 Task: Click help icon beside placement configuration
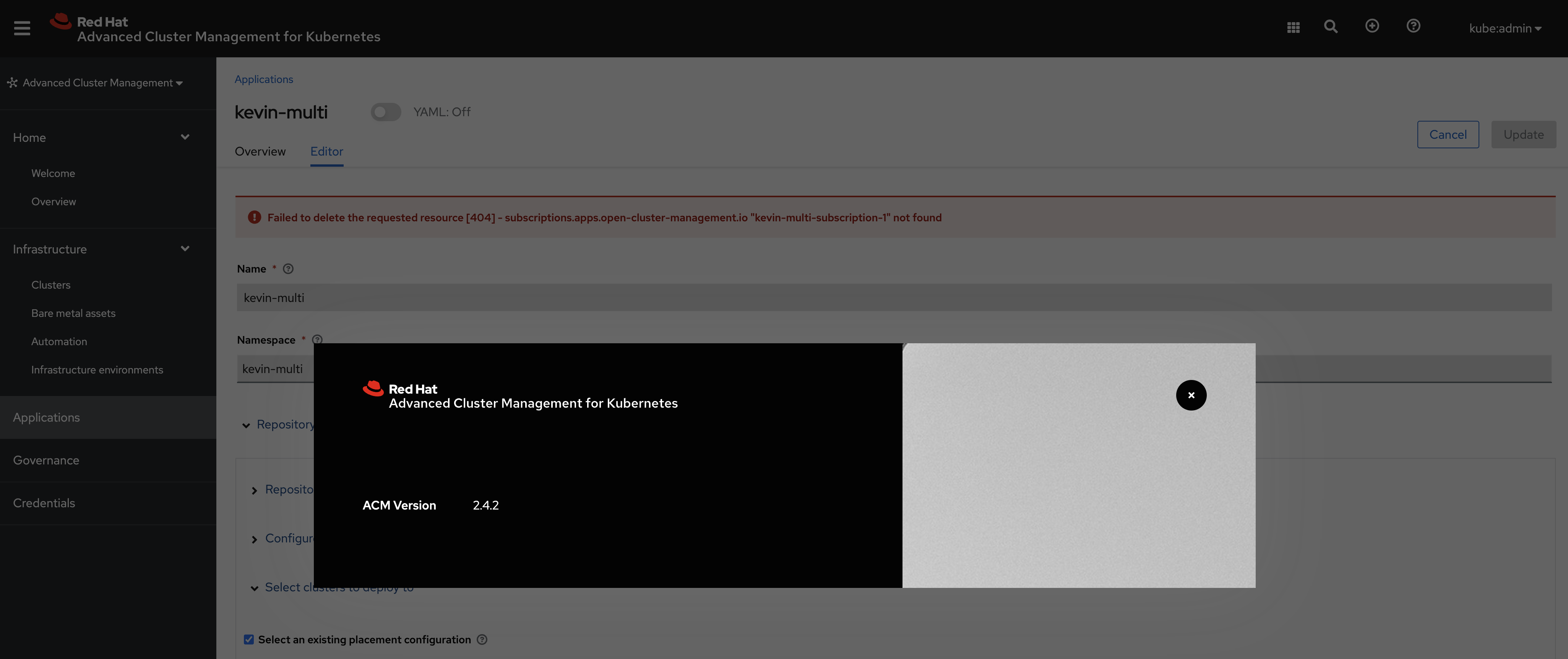click(x=482, y=640)
